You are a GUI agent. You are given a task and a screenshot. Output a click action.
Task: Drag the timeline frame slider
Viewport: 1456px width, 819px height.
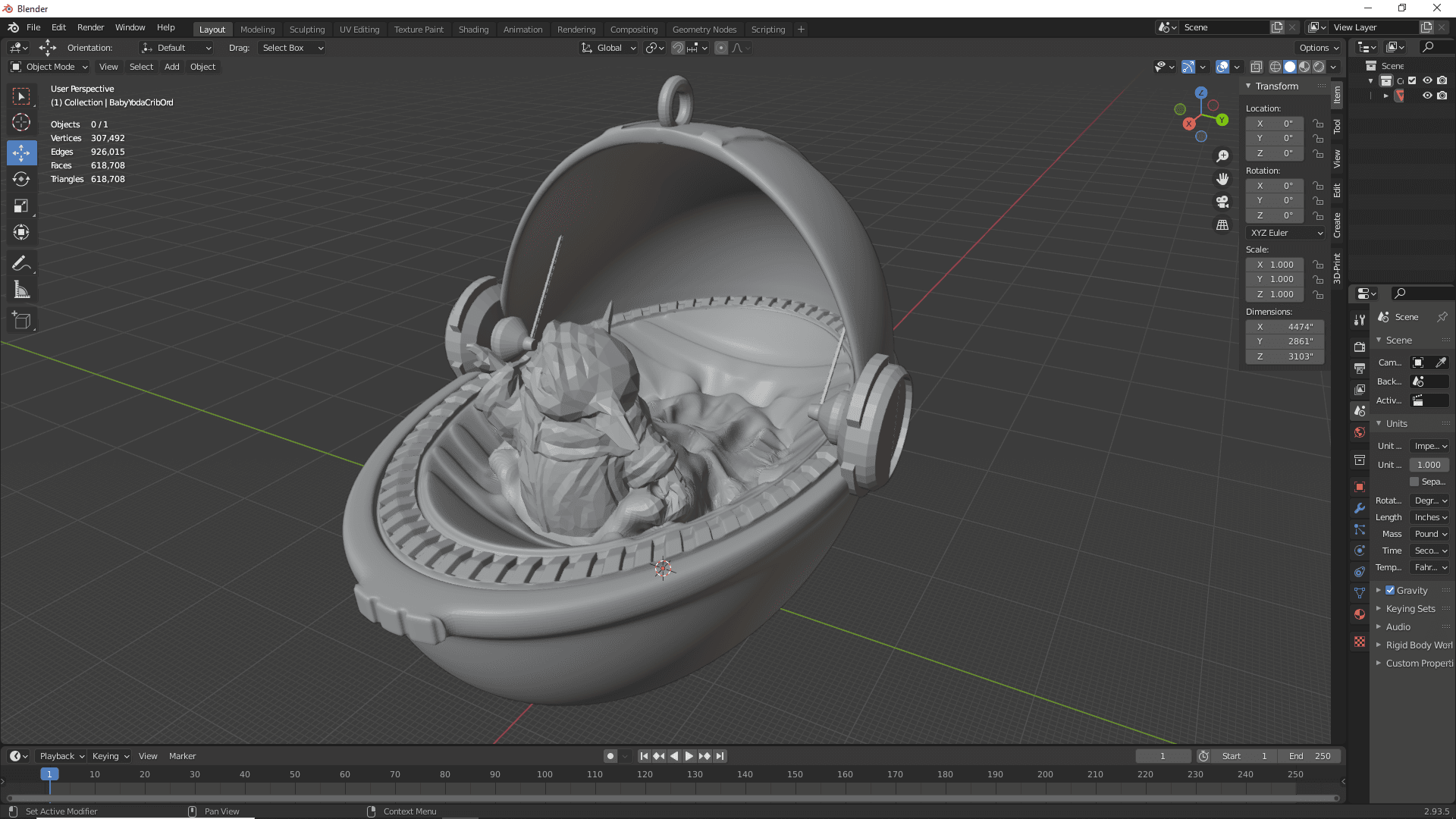pyautogui.click(x=49, y=774)
